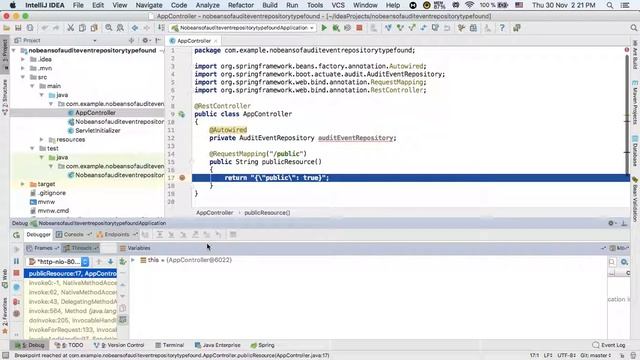Click the green Run button
The image size is (640, 360).
324,28
